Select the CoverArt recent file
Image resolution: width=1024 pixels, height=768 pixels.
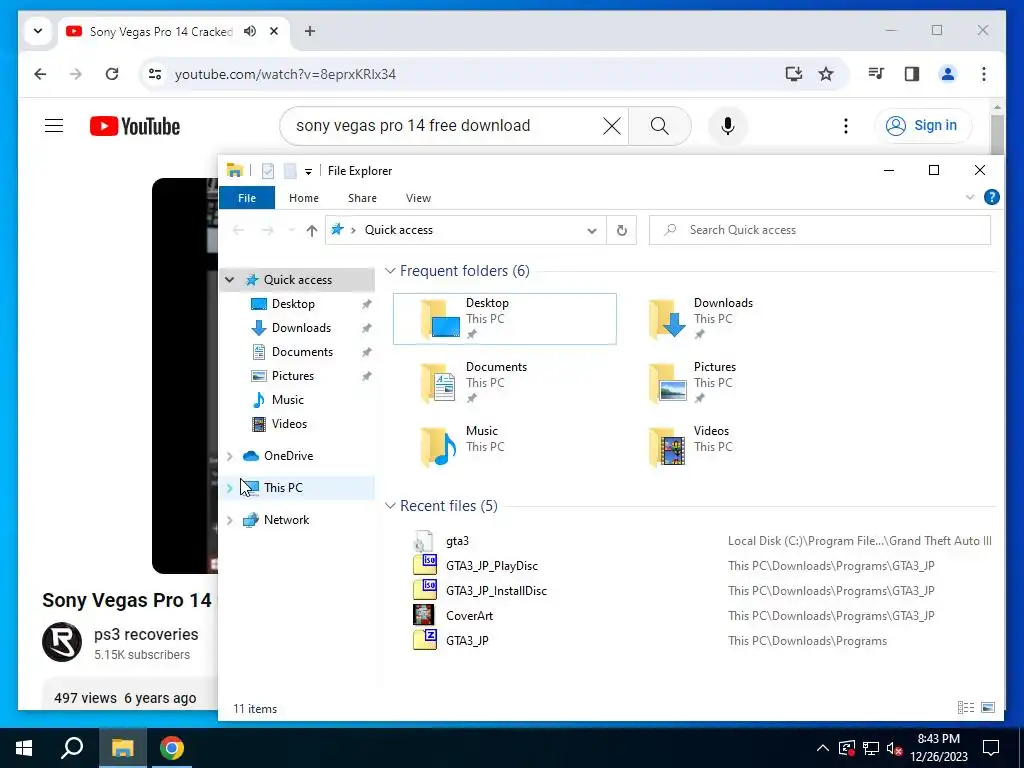pos(469,615)
